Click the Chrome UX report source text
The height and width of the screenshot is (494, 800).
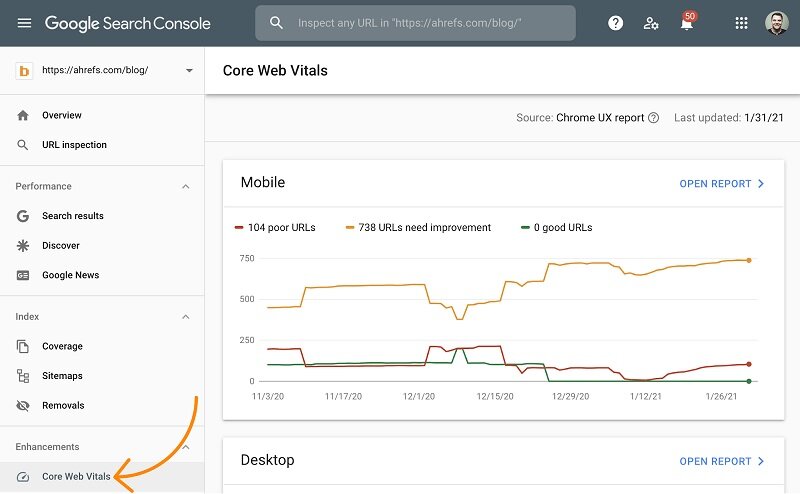[600, 118]
